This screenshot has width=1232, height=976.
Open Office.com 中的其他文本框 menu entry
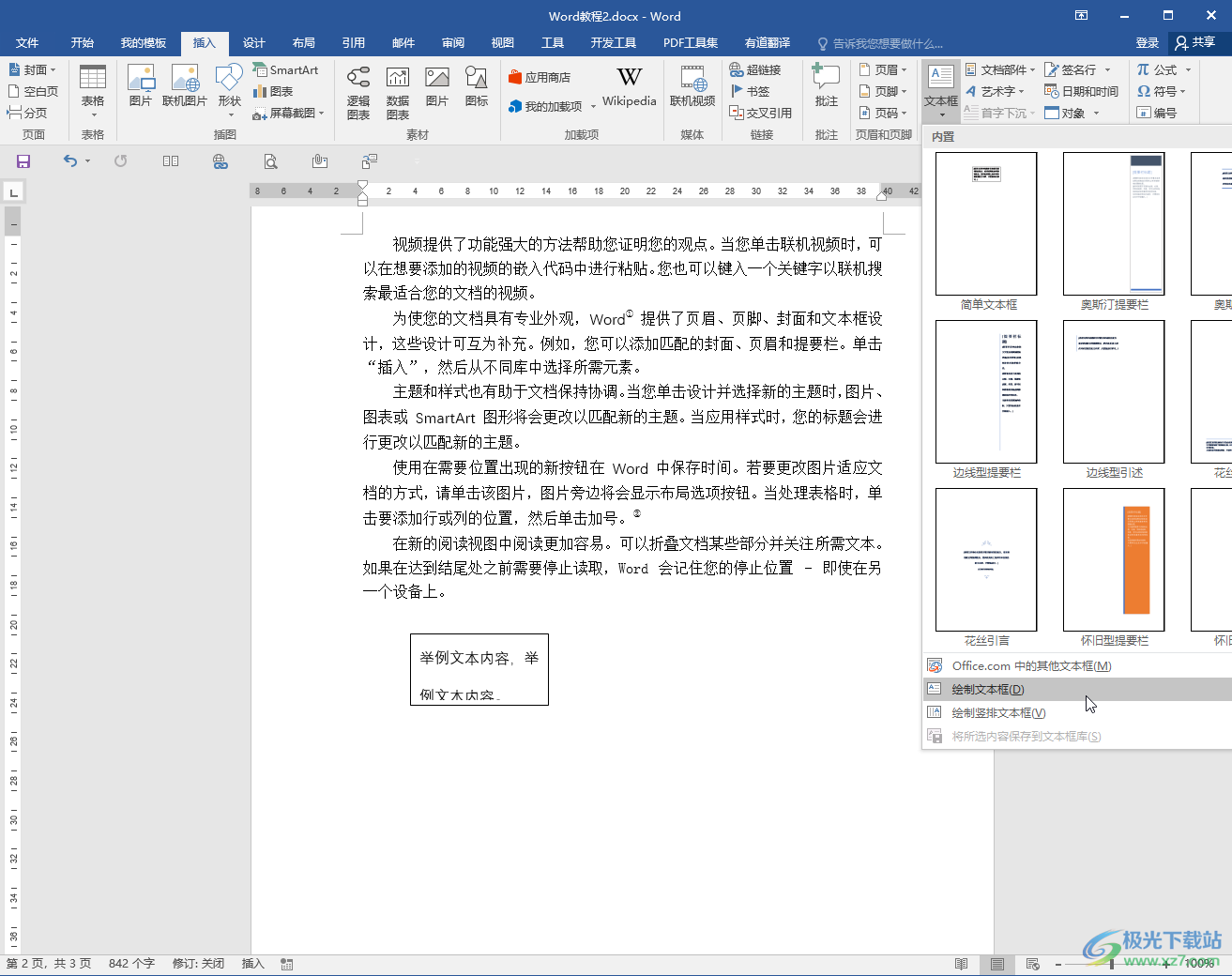click(x=1077, y=666)
